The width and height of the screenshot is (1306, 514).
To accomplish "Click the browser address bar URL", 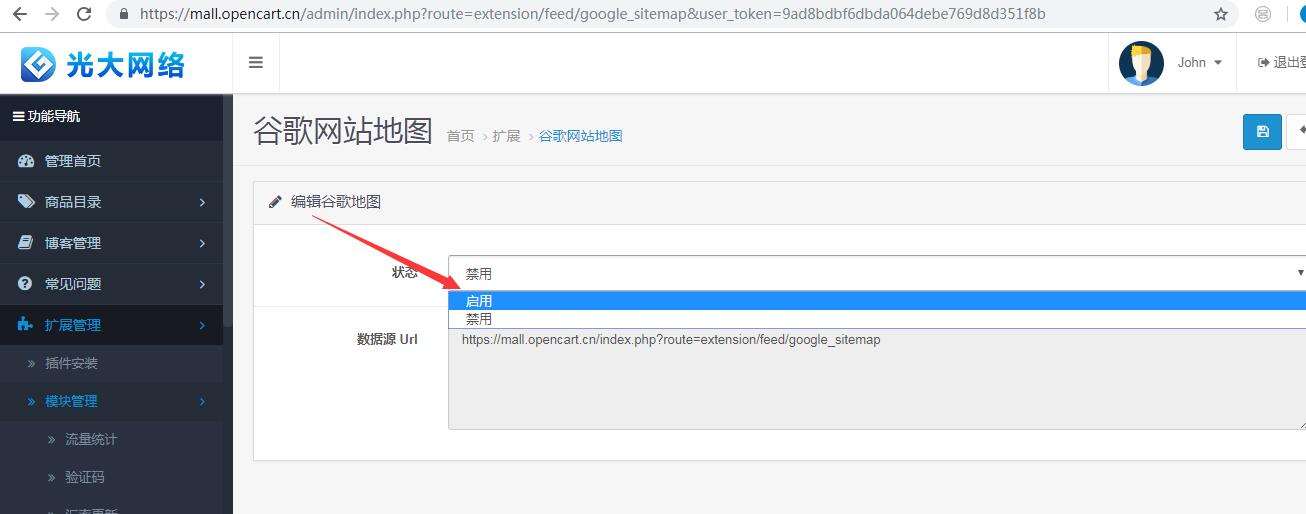I will 590,14.
